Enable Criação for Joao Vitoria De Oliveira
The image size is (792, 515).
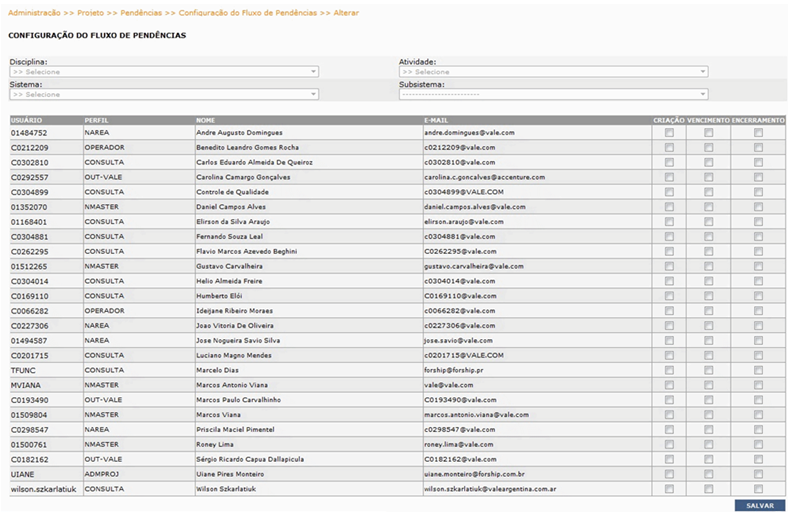coord(669,326)
